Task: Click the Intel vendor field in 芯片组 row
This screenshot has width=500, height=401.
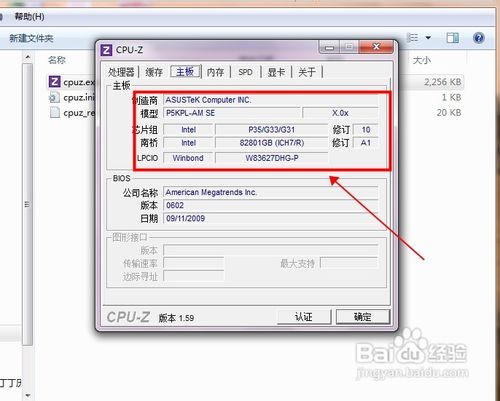Action: [188, 130]
